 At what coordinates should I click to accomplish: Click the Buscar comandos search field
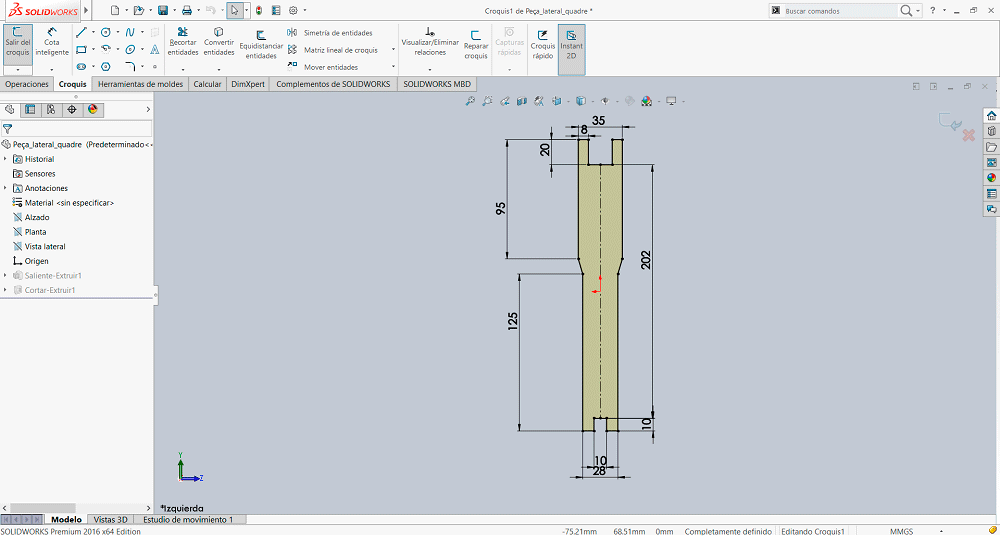840,11
